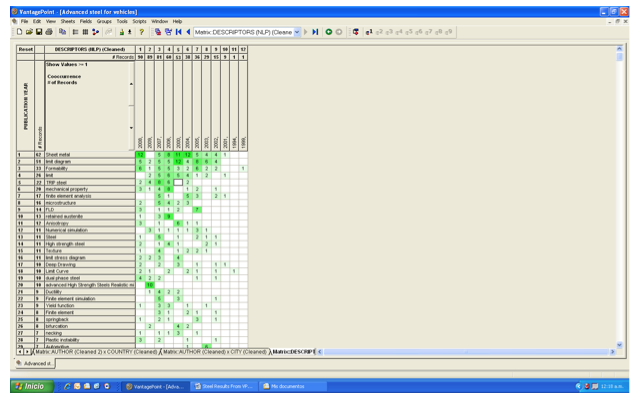
Task: Click the Reset button in matrix corner
Action: tap(25, 49)
